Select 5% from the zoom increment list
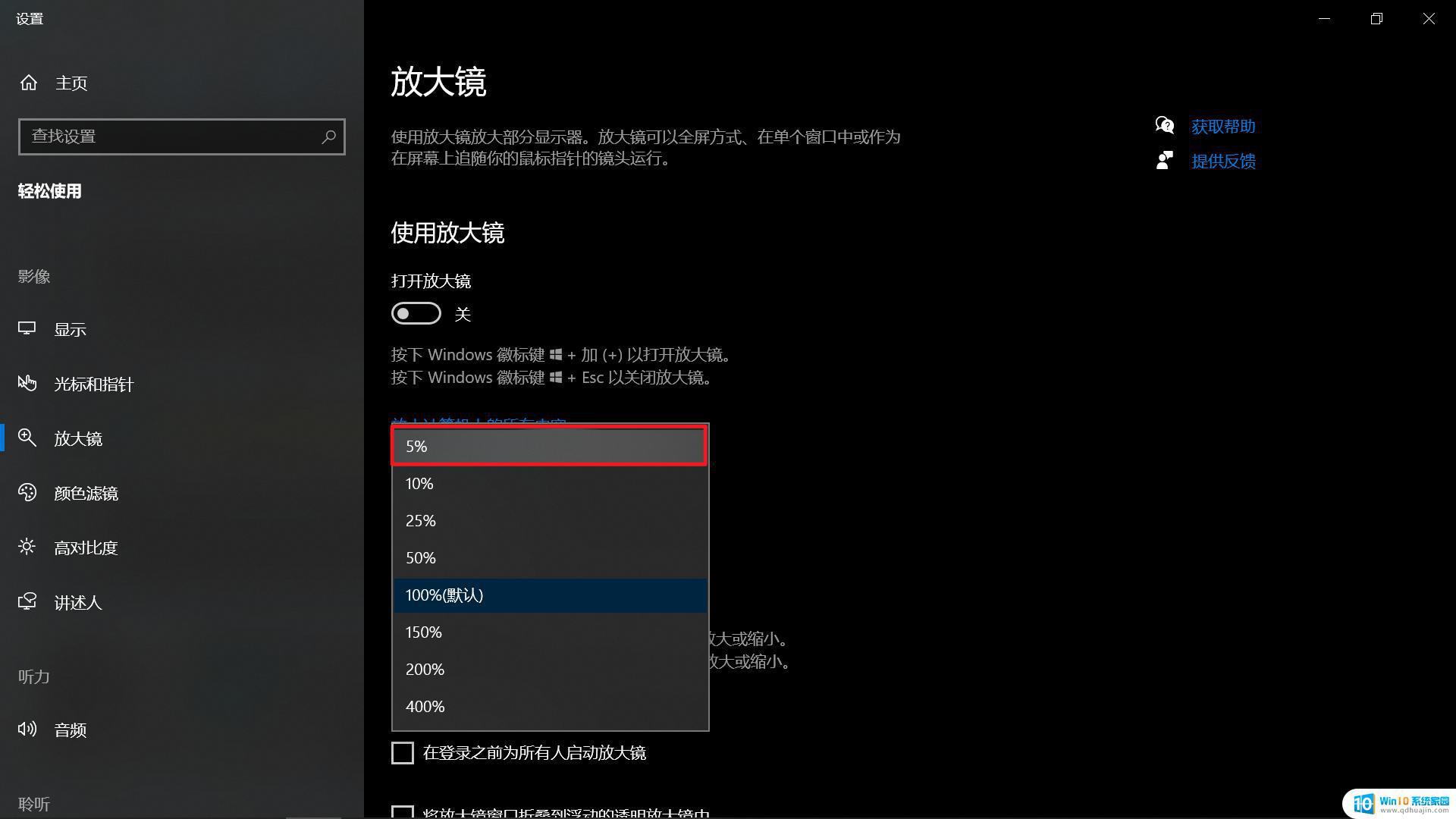The width and height of the screenshot is (1456, 819). [550, 446]
